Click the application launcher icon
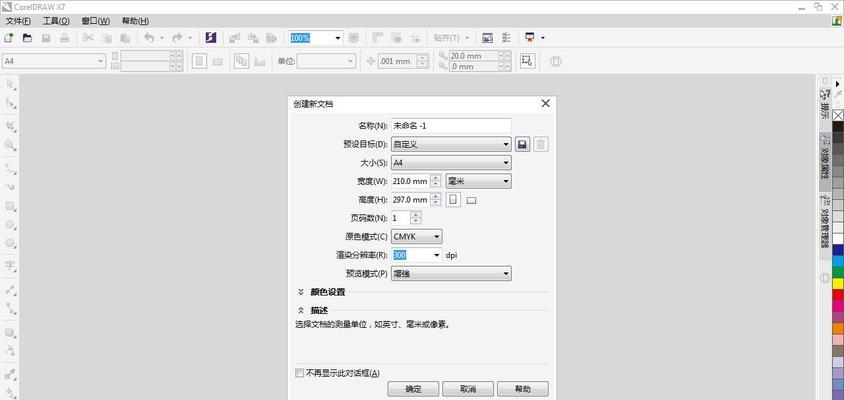 [530, 38]
